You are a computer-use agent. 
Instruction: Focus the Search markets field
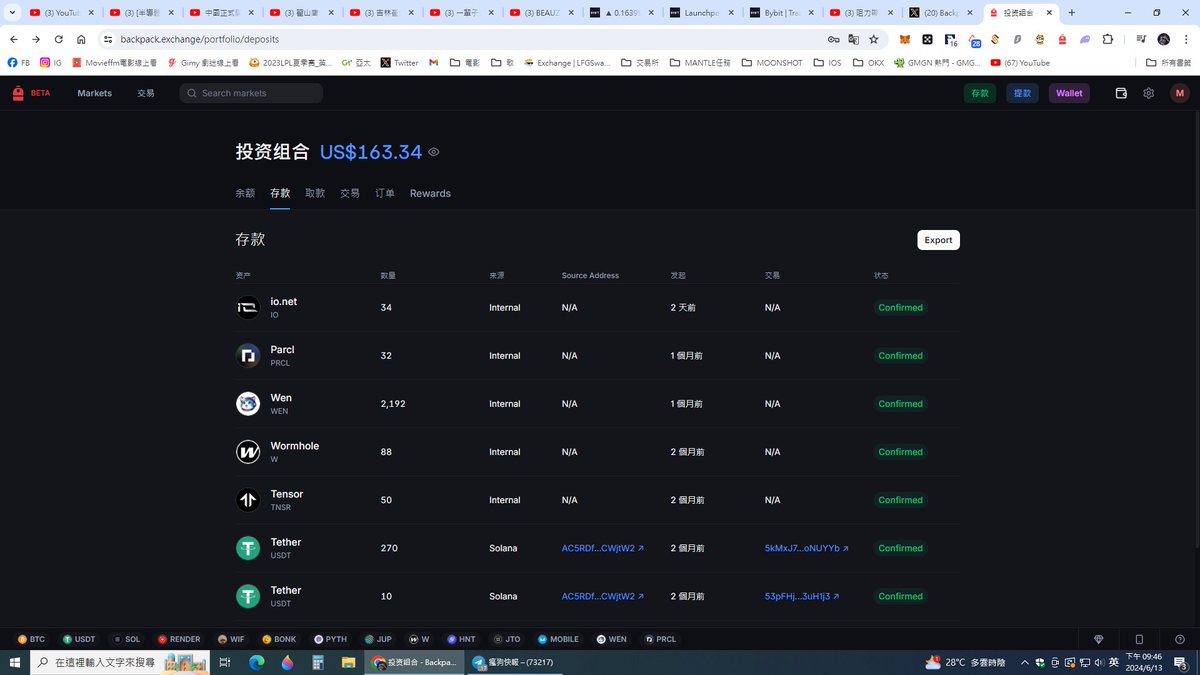tap(251, 93)
